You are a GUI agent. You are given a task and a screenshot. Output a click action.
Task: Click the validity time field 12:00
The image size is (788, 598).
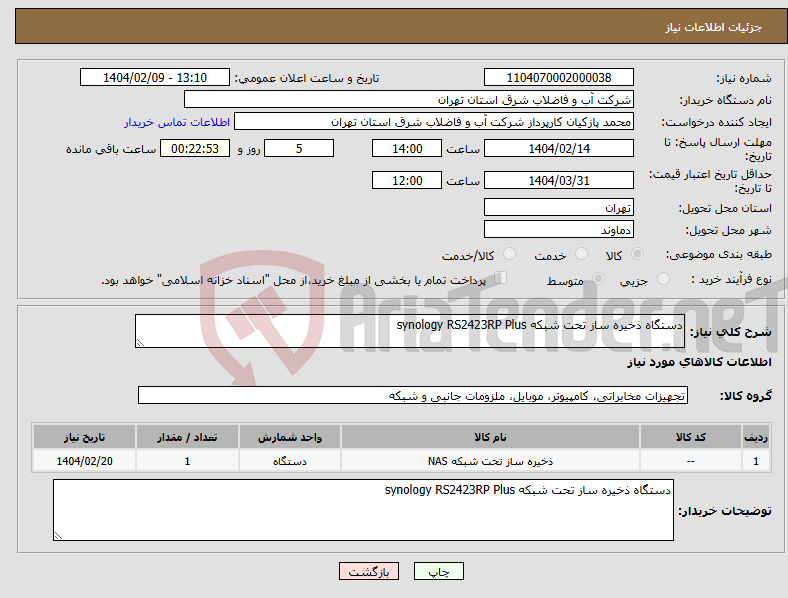(407, 180)
